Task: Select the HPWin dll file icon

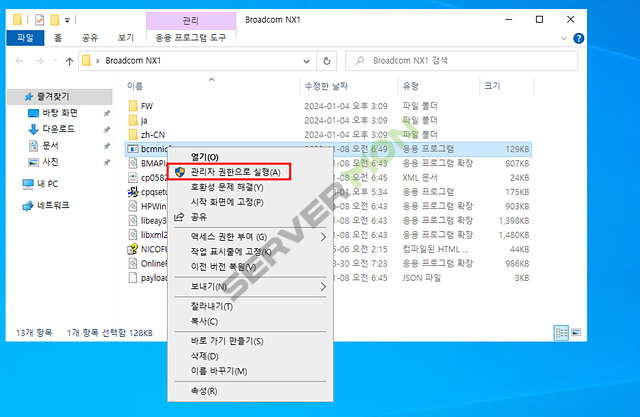Action: (133, 206)
